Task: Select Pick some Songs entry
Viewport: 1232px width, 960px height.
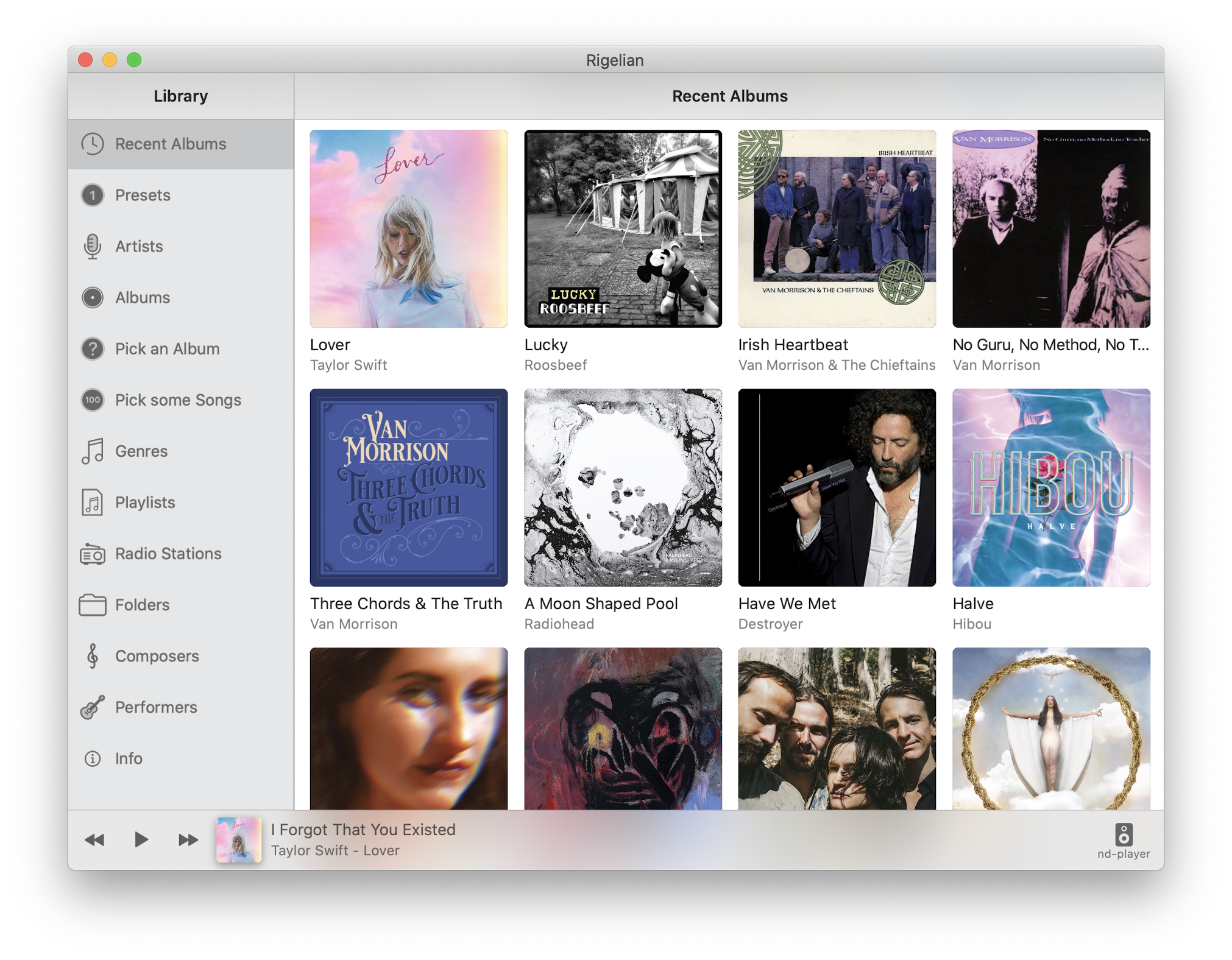Action: [181, 400]
